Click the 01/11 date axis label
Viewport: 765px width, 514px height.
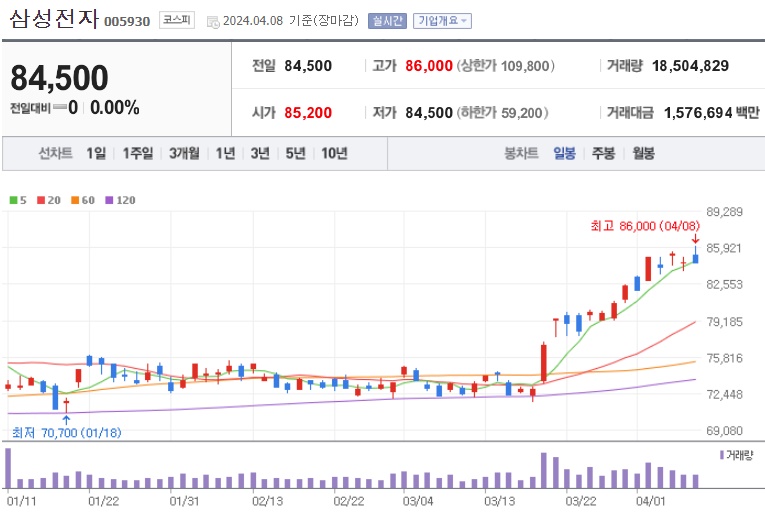tap(21, 501)
